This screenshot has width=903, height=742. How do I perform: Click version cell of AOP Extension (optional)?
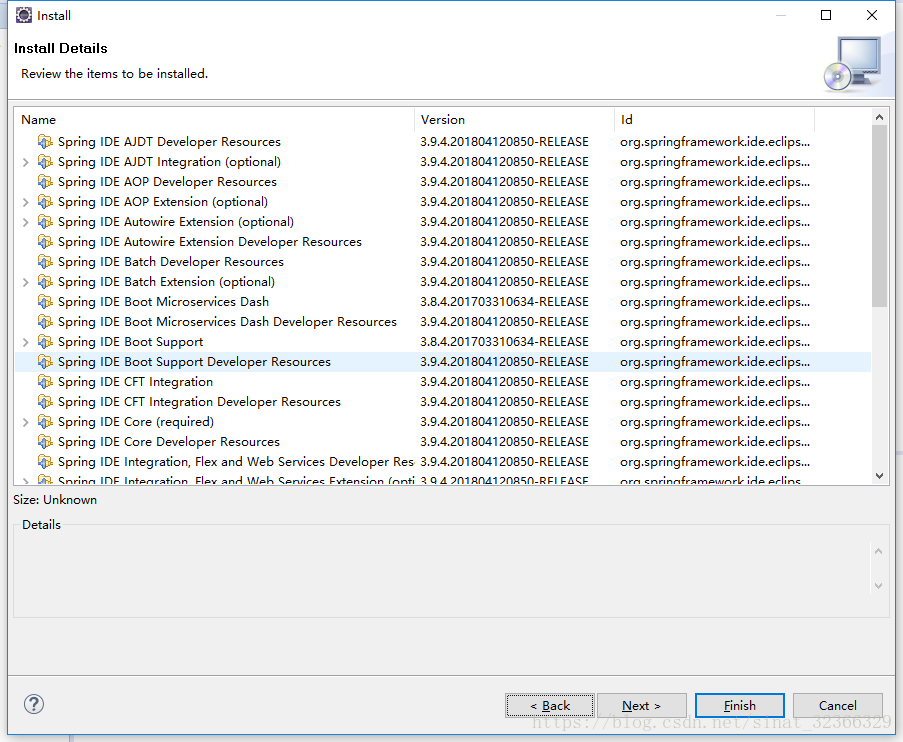point(504,202)
